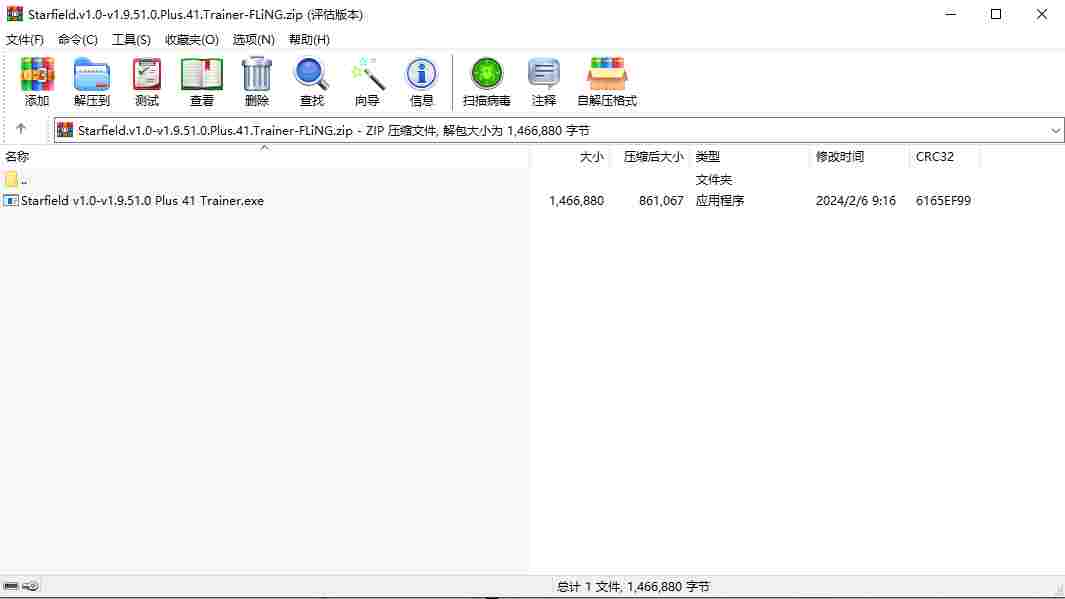Open the File (文件) menu
The height and width of the screenshot is (599, 1065).
point(24,39)
